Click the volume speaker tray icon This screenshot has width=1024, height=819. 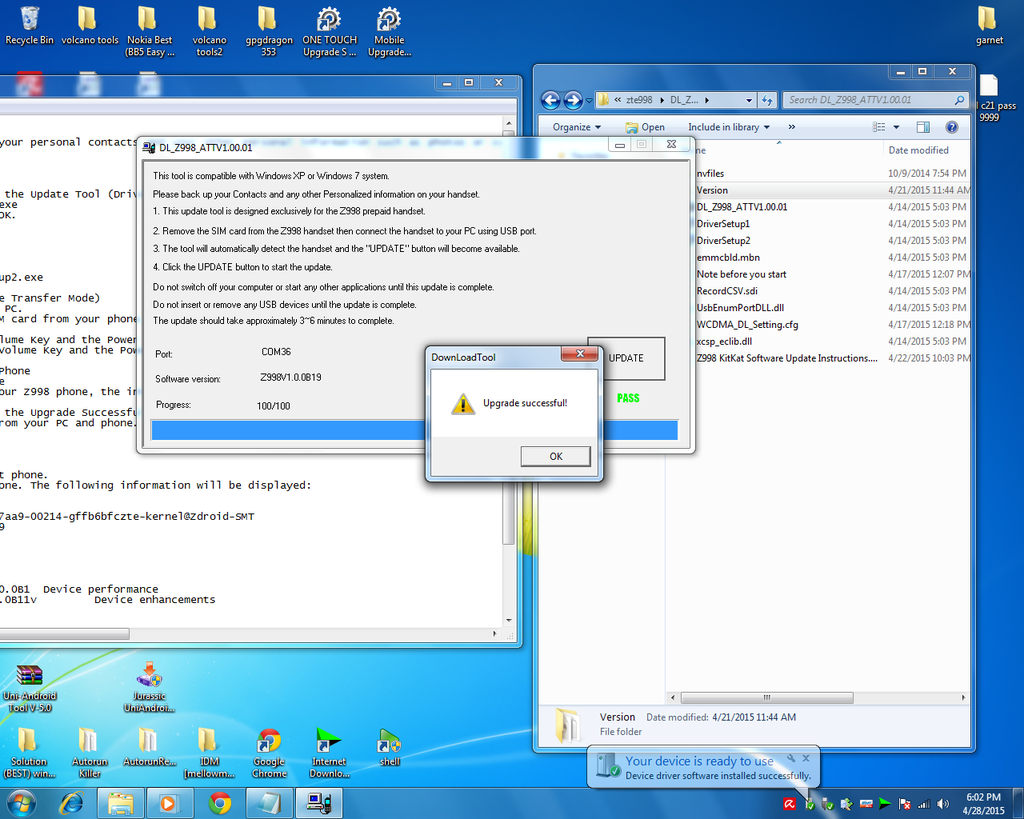click(x=942, y=803)
